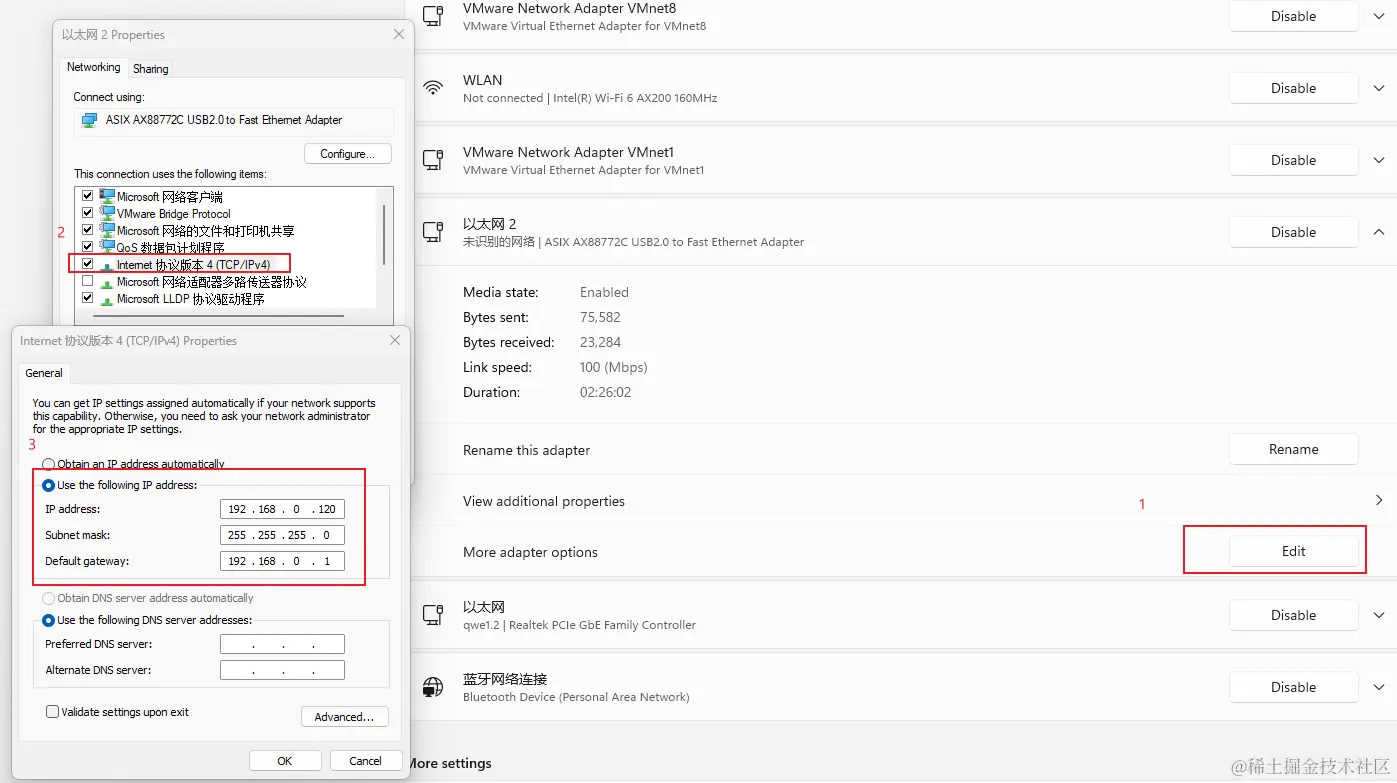Click the ASIX adapter icon under Connect using
This screenshot has width=1397, height=783.
coord(90,120)
